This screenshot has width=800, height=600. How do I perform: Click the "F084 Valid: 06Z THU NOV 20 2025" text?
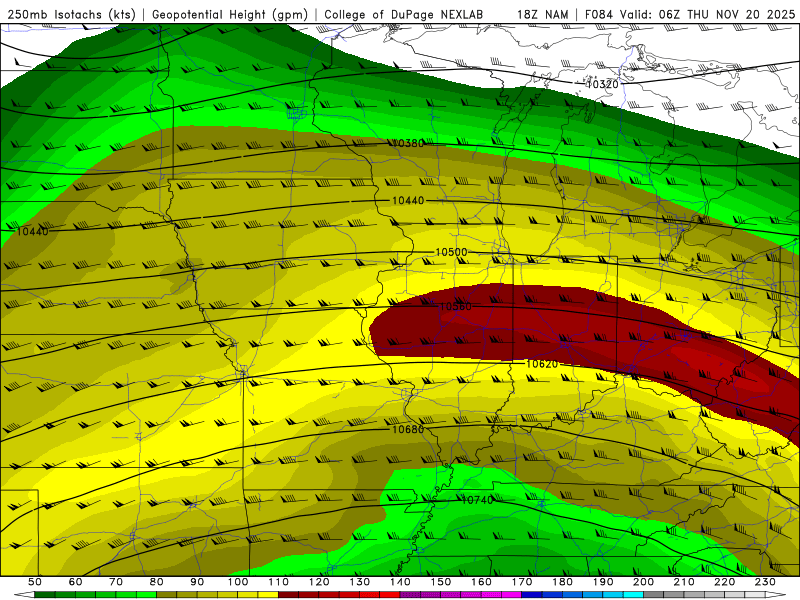click(690, 15)
